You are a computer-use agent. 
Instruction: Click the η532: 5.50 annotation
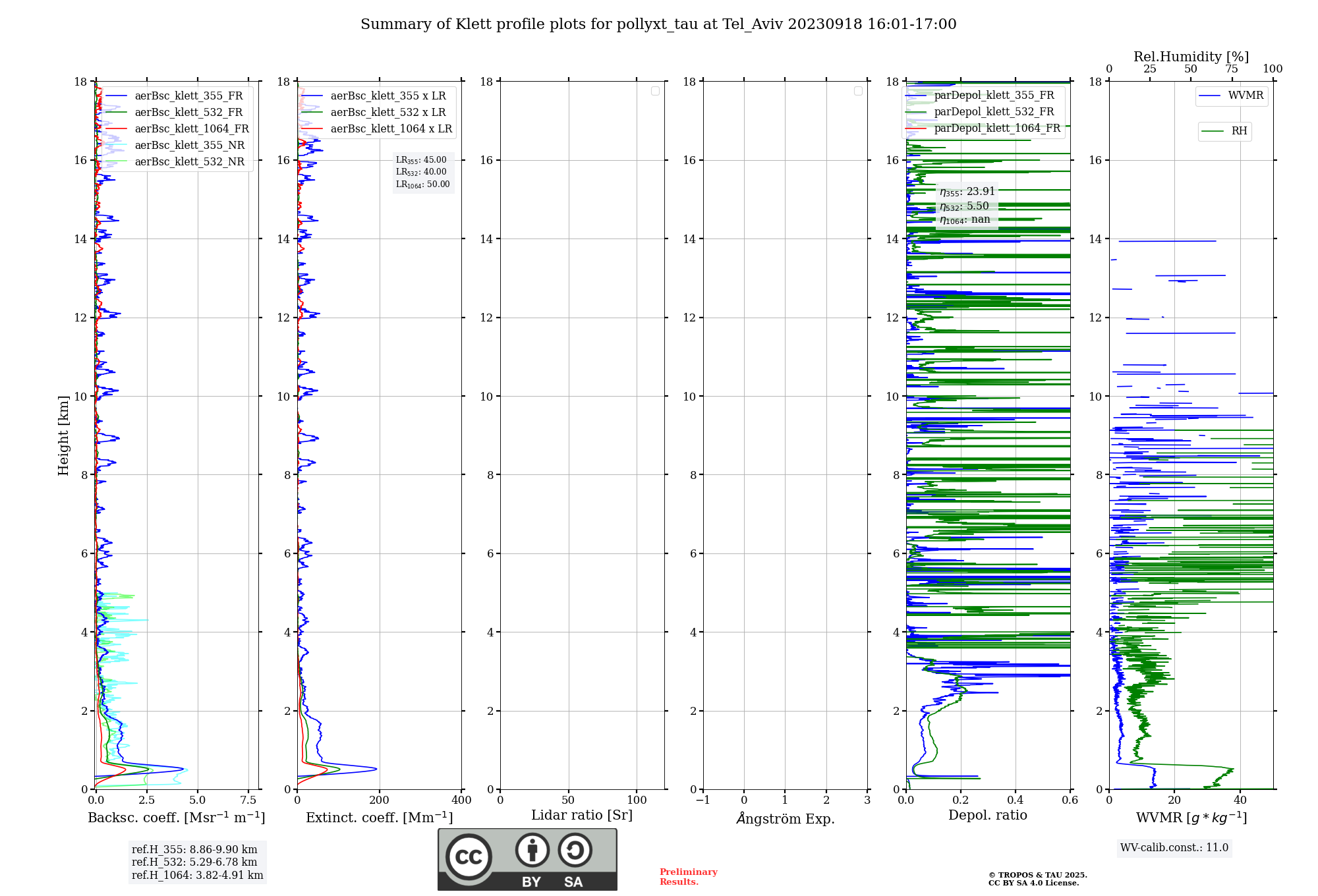point(964,206)
